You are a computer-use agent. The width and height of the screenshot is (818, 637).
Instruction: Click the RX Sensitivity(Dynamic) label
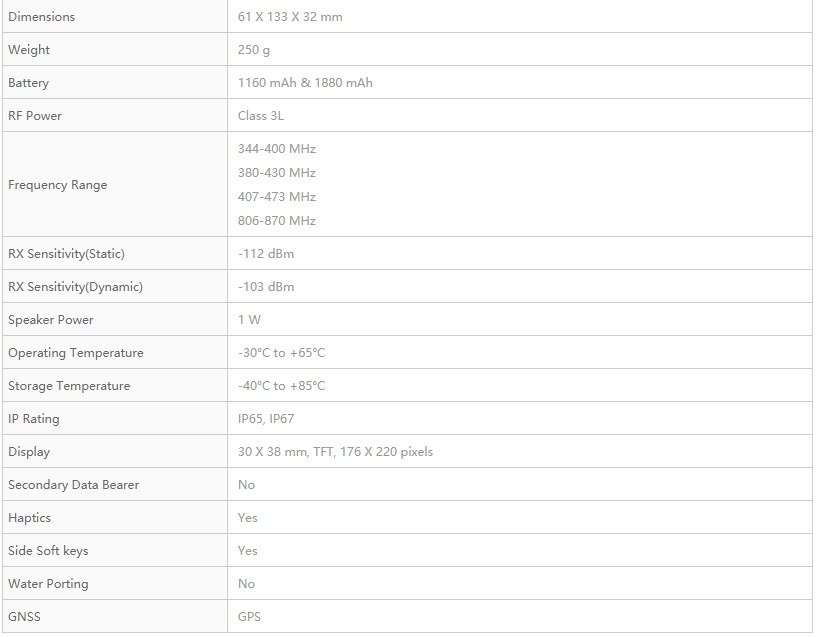point(75,286)
